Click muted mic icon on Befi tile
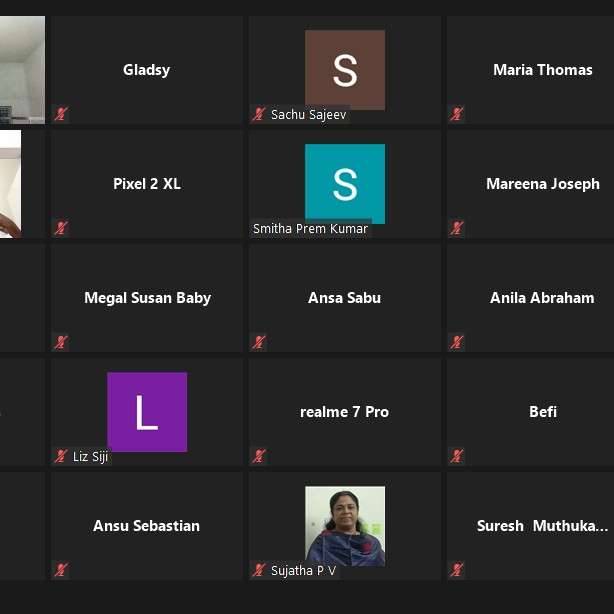 click(457, 456)
